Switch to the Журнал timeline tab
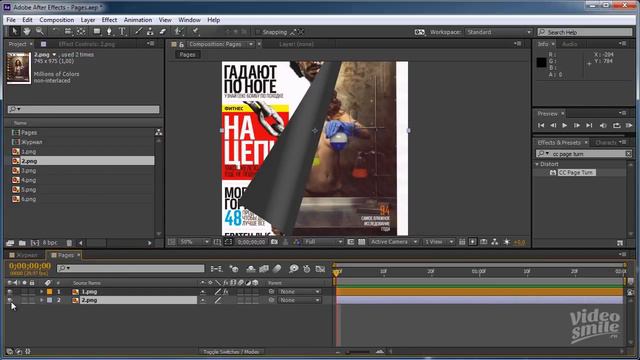This screenshot has height=360, width=640. tap(27, 255)
